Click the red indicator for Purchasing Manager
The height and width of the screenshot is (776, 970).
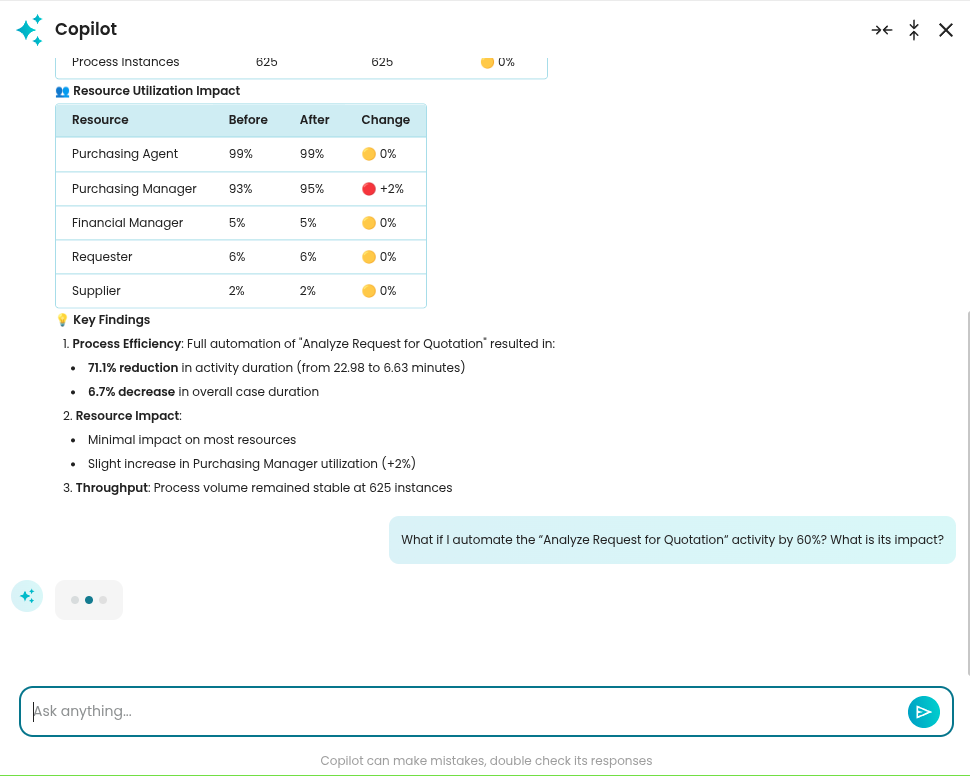(368, 189)
